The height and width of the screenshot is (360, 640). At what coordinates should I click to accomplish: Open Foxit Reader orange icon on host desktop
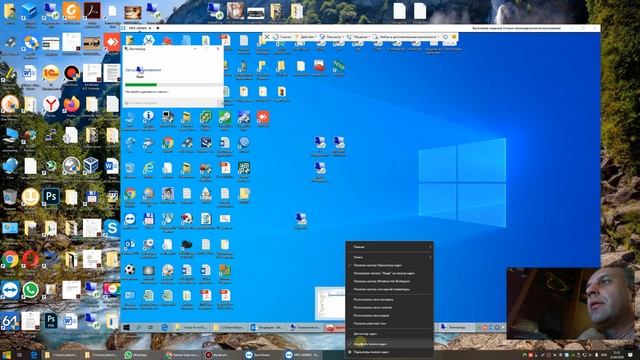71,11
